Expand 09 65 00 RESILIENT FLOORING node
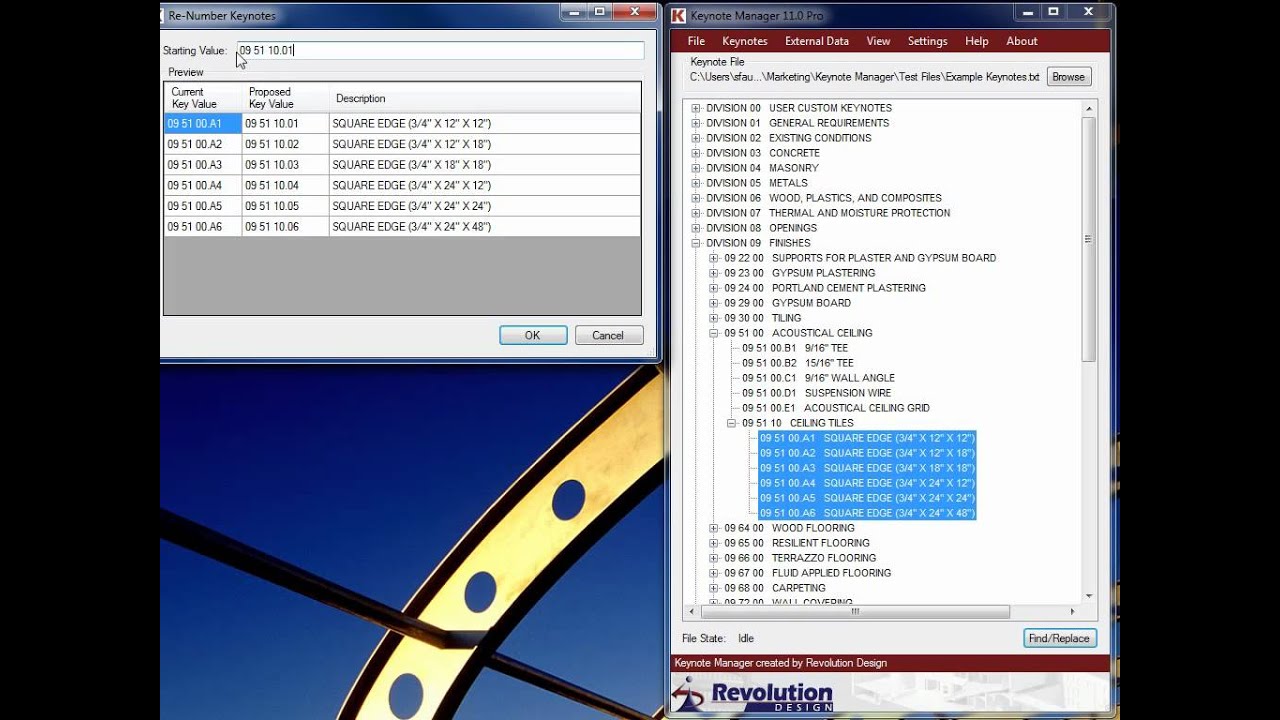This screenshot has height=720, width=1280. [714, 543]
